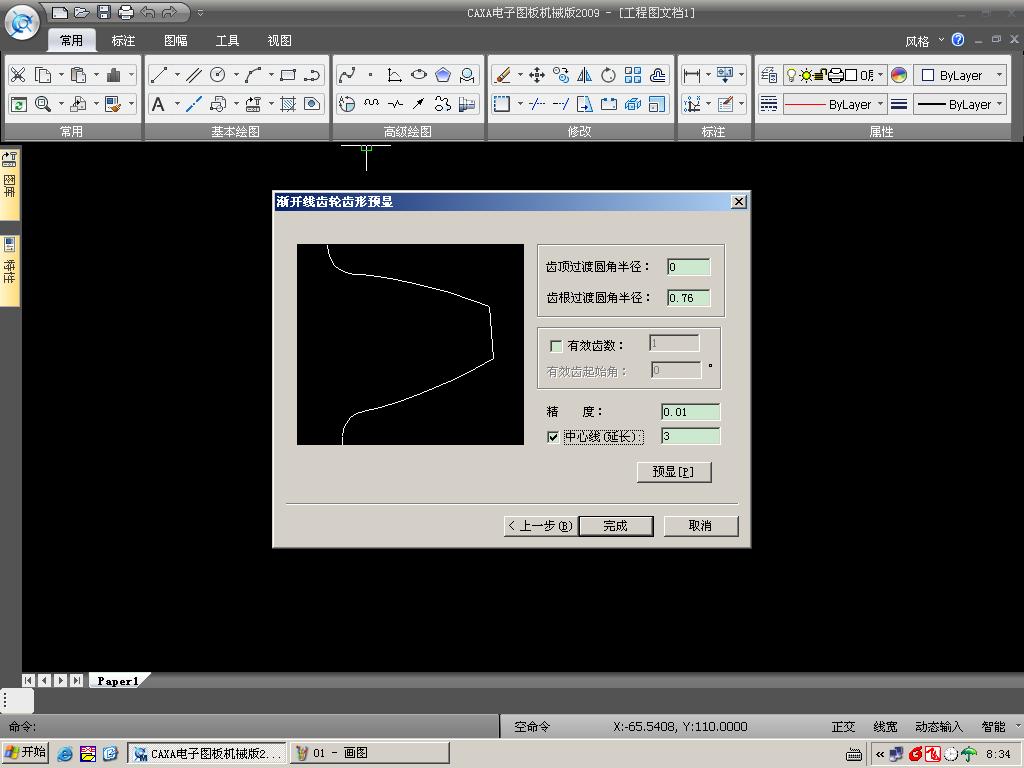Open the red linetype ByLayer dropdown
This screenshot has height=768, width=1024.
pyautogui.click(x=881, y=104)
